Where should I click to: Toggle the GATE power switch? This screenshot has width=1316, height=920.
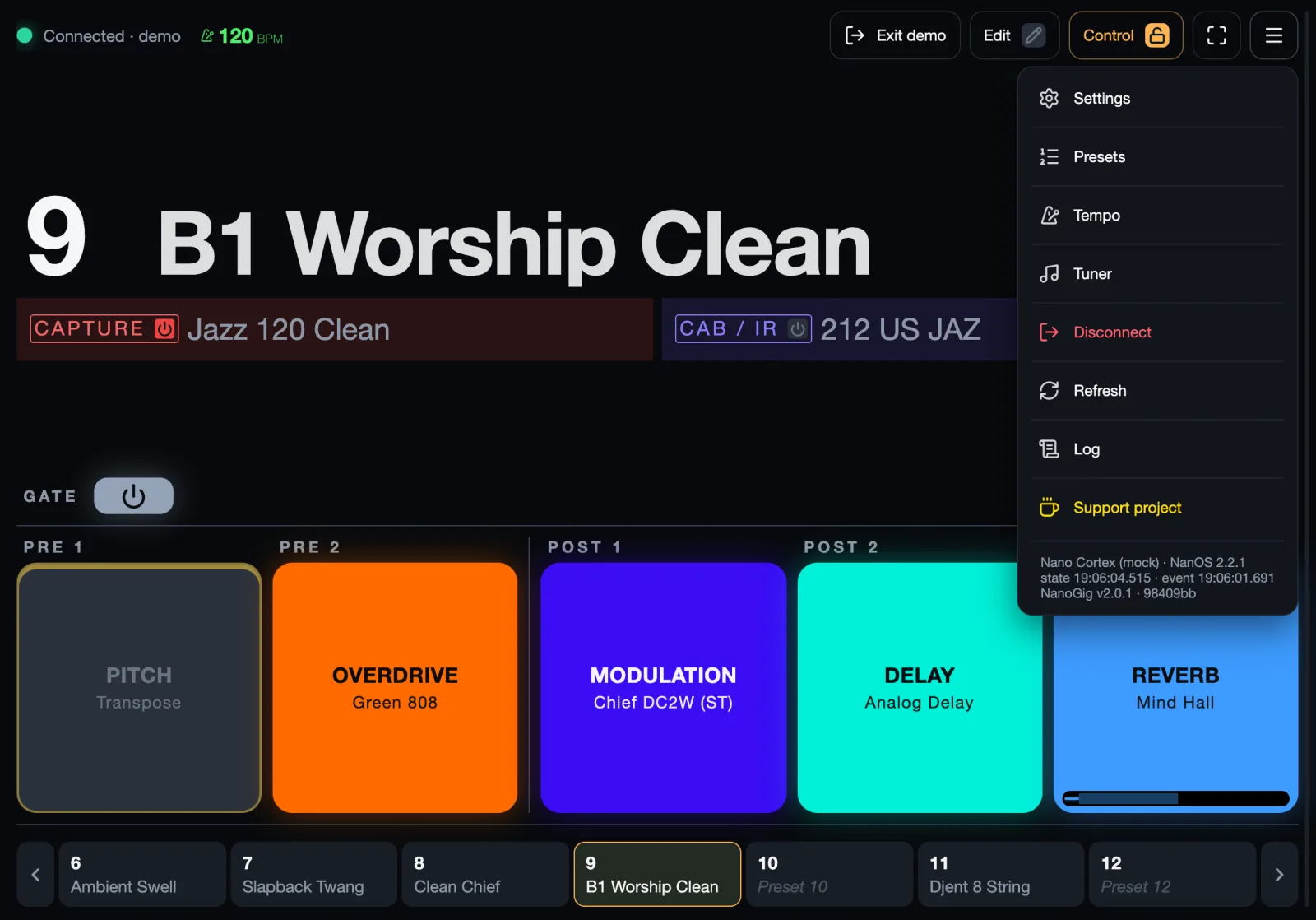point(133,495)
